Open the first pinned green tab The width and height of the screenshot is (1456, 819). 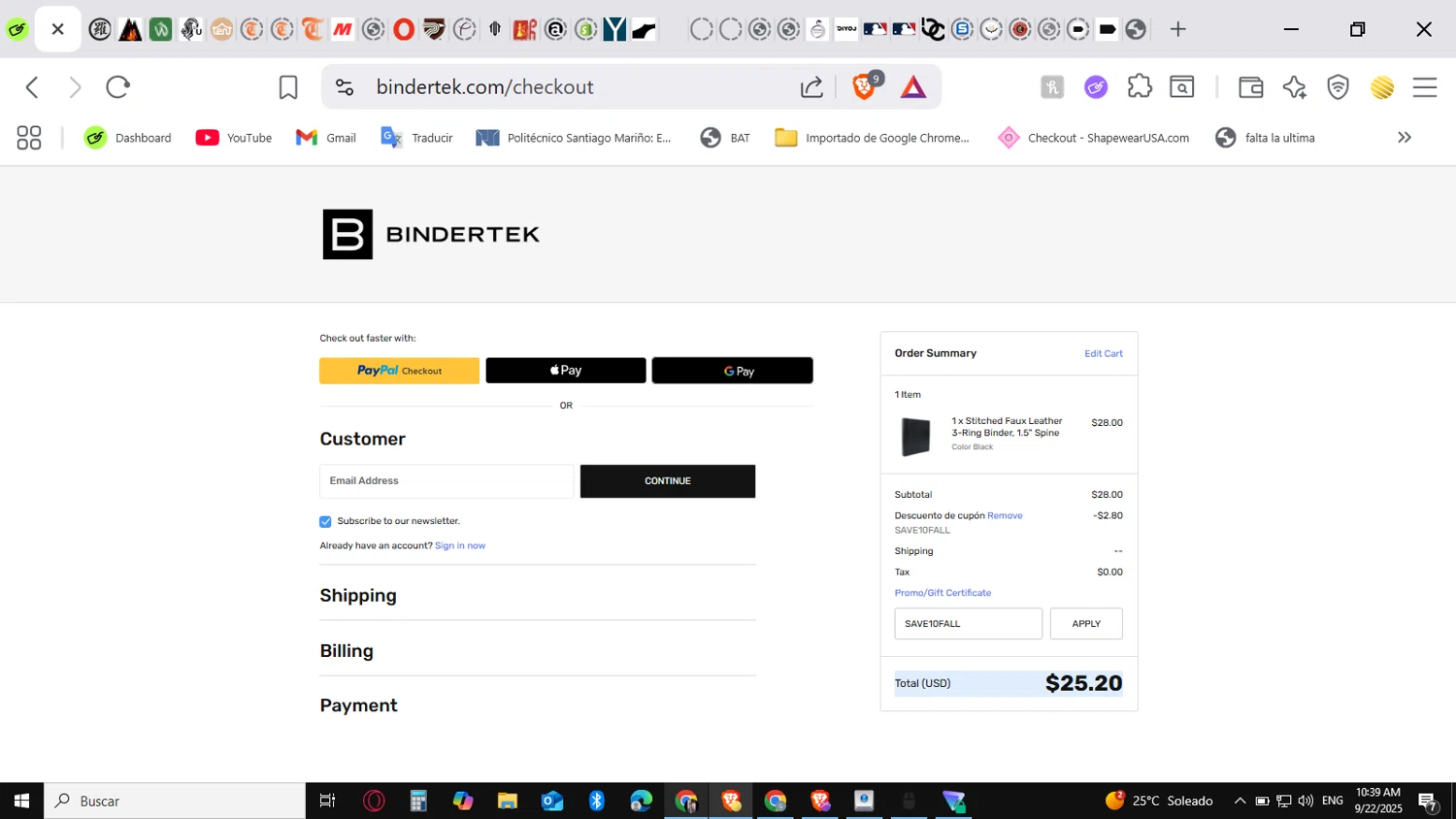[17, 29]
